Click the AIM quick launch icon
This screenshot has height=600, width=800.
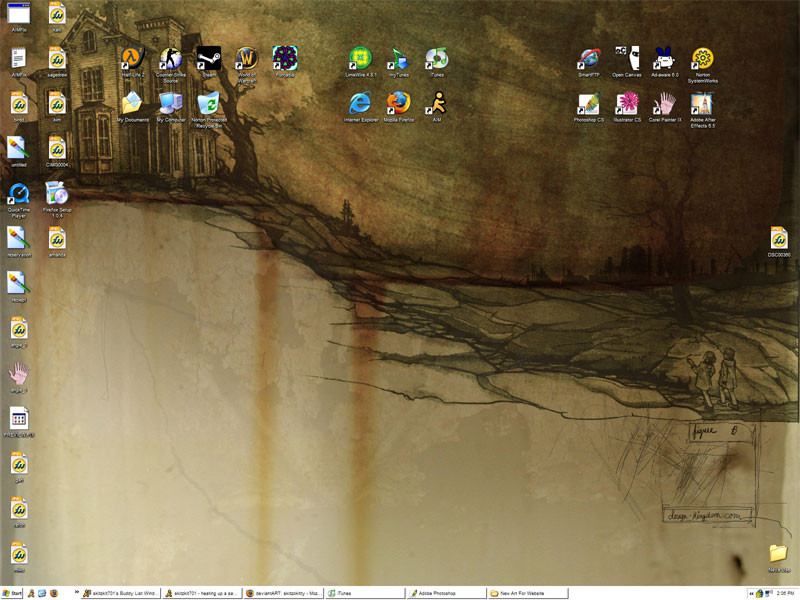point(31,593)
